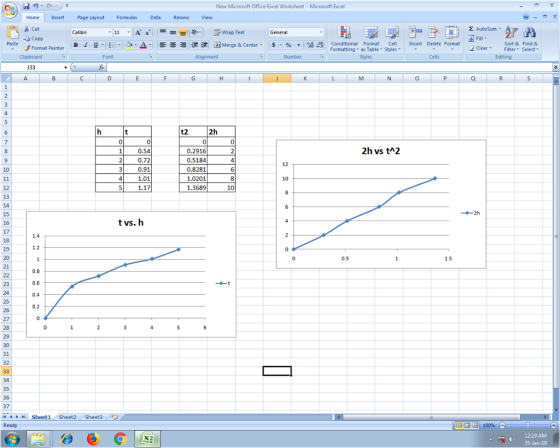
Task: Open Chrome from the taskbar
Action: tap(120, 439)
